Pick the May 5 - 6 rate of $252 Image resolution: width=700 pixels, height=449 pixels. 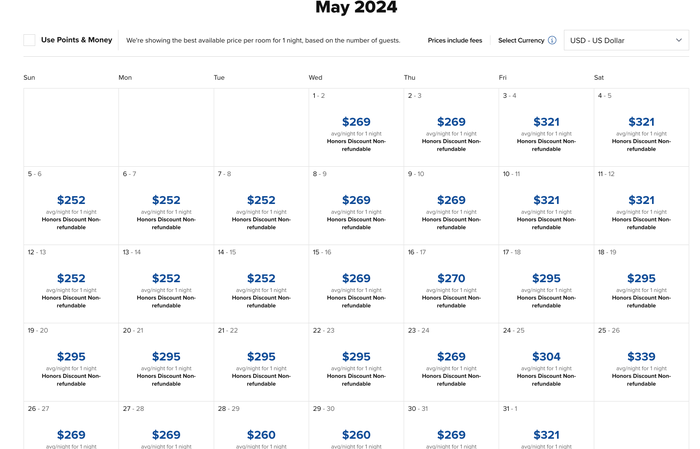coord(71,206)
